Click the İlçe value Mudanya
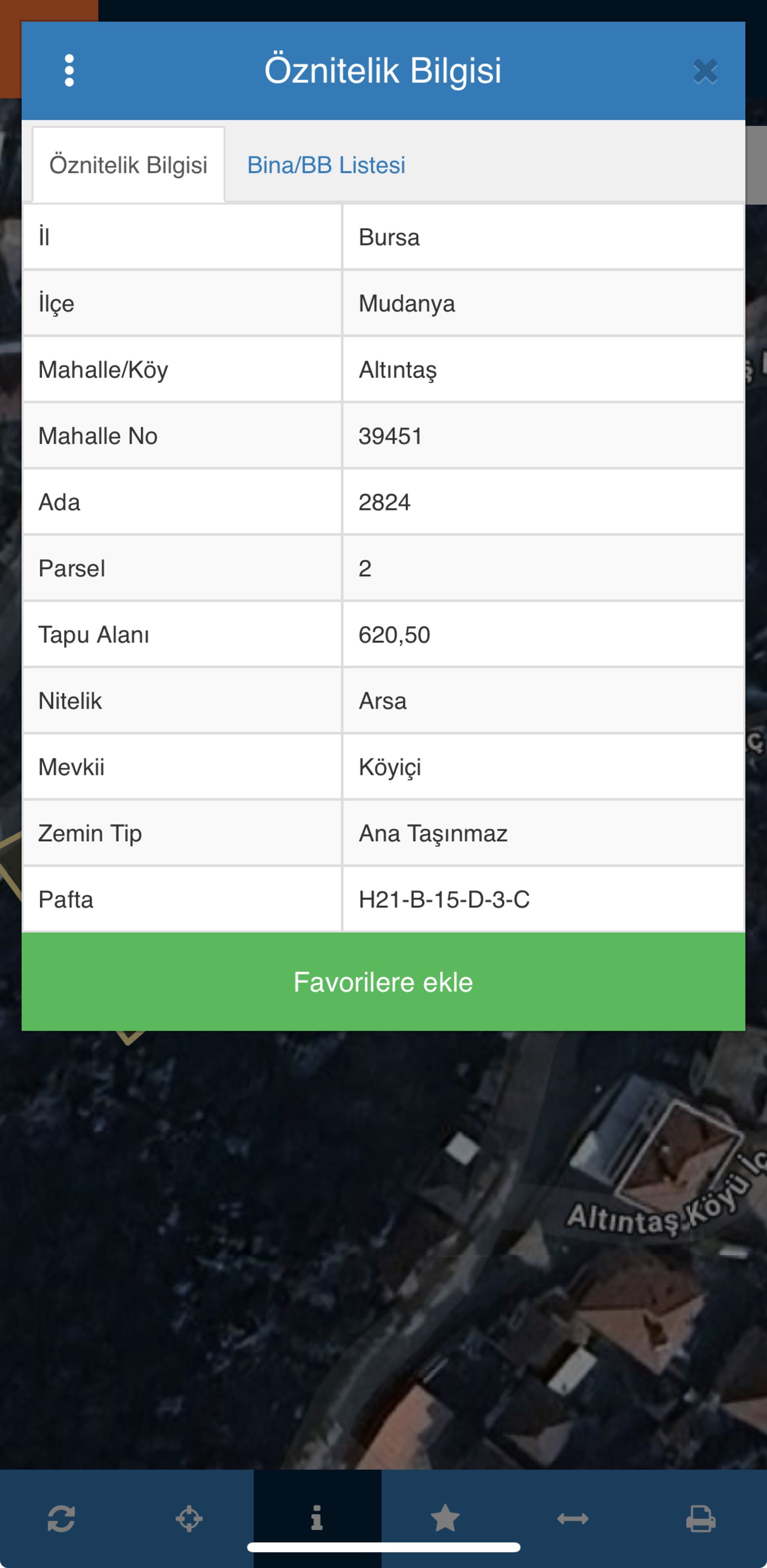 point(406,303)
